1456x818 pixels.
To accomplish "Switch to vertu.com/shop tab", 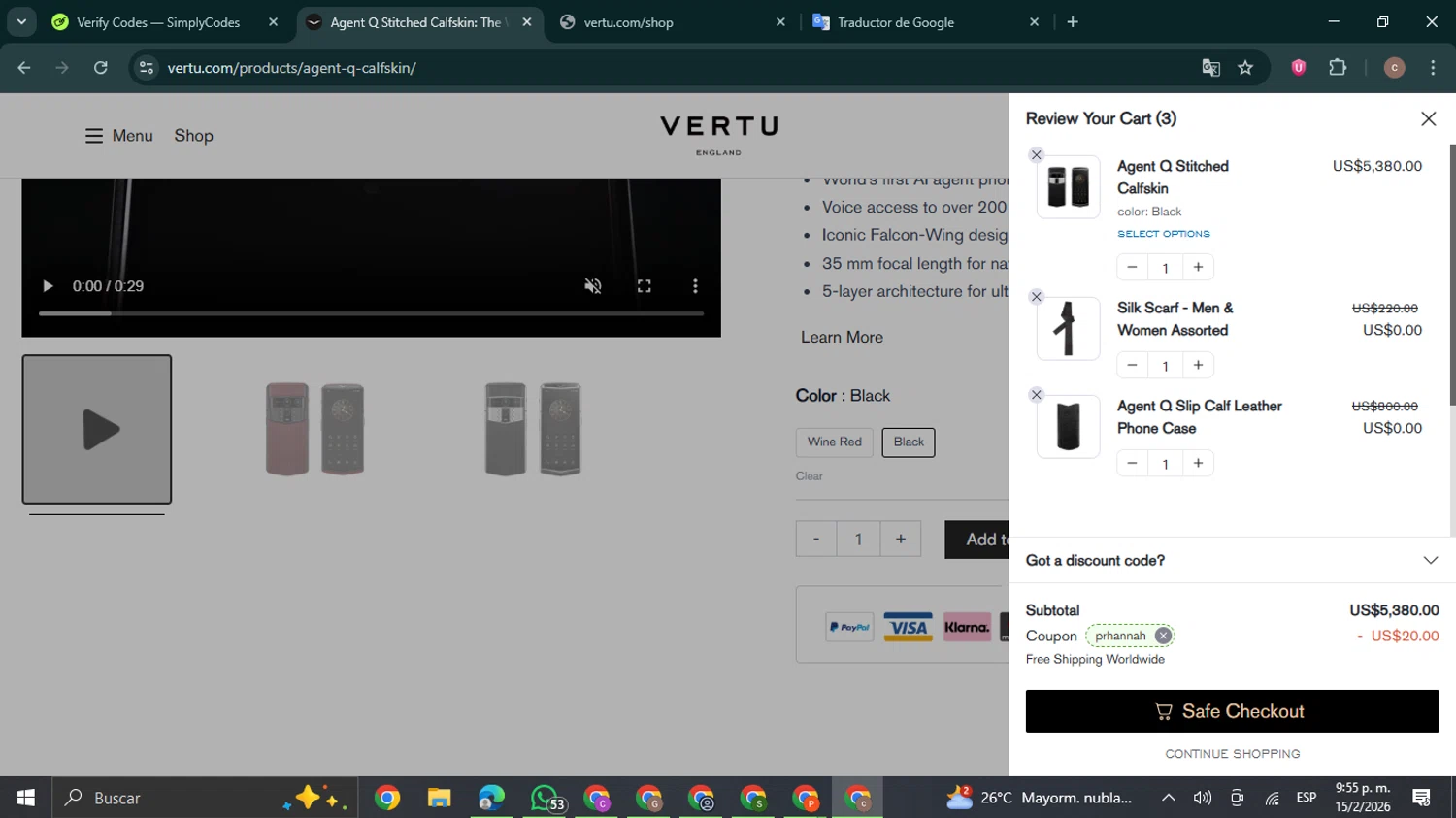I will (x=673, y=21).
